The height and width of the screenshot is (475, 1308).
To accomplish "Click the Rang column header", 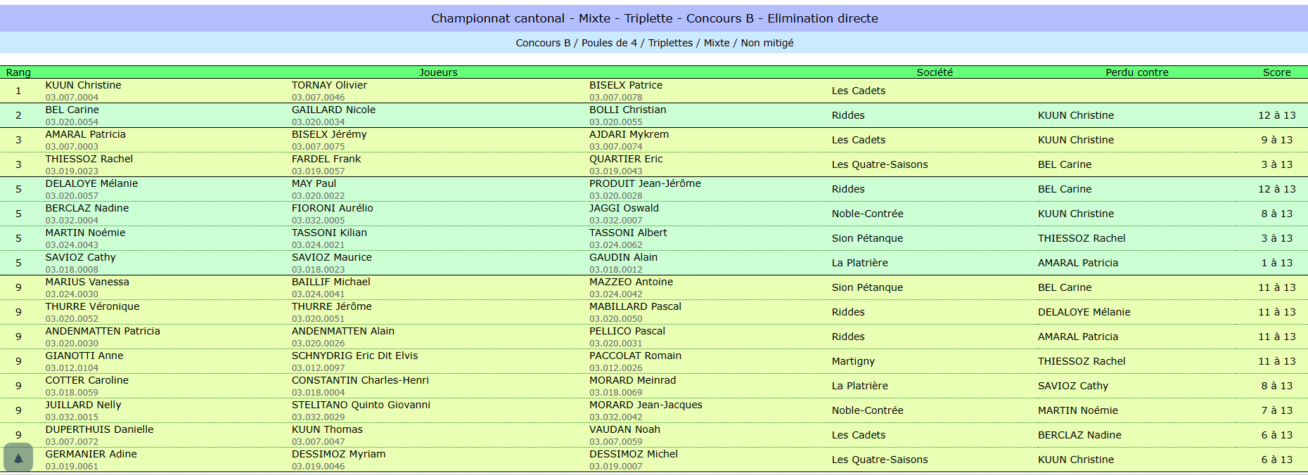I will point(18,72).
